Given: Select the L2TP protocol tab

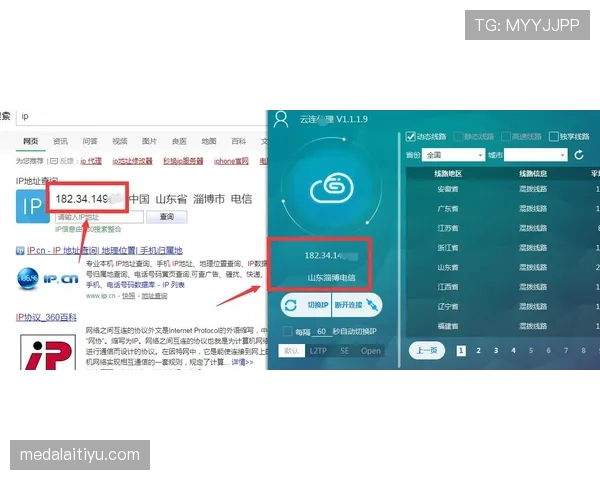Looking at the screenshot, I should [318, 351].
